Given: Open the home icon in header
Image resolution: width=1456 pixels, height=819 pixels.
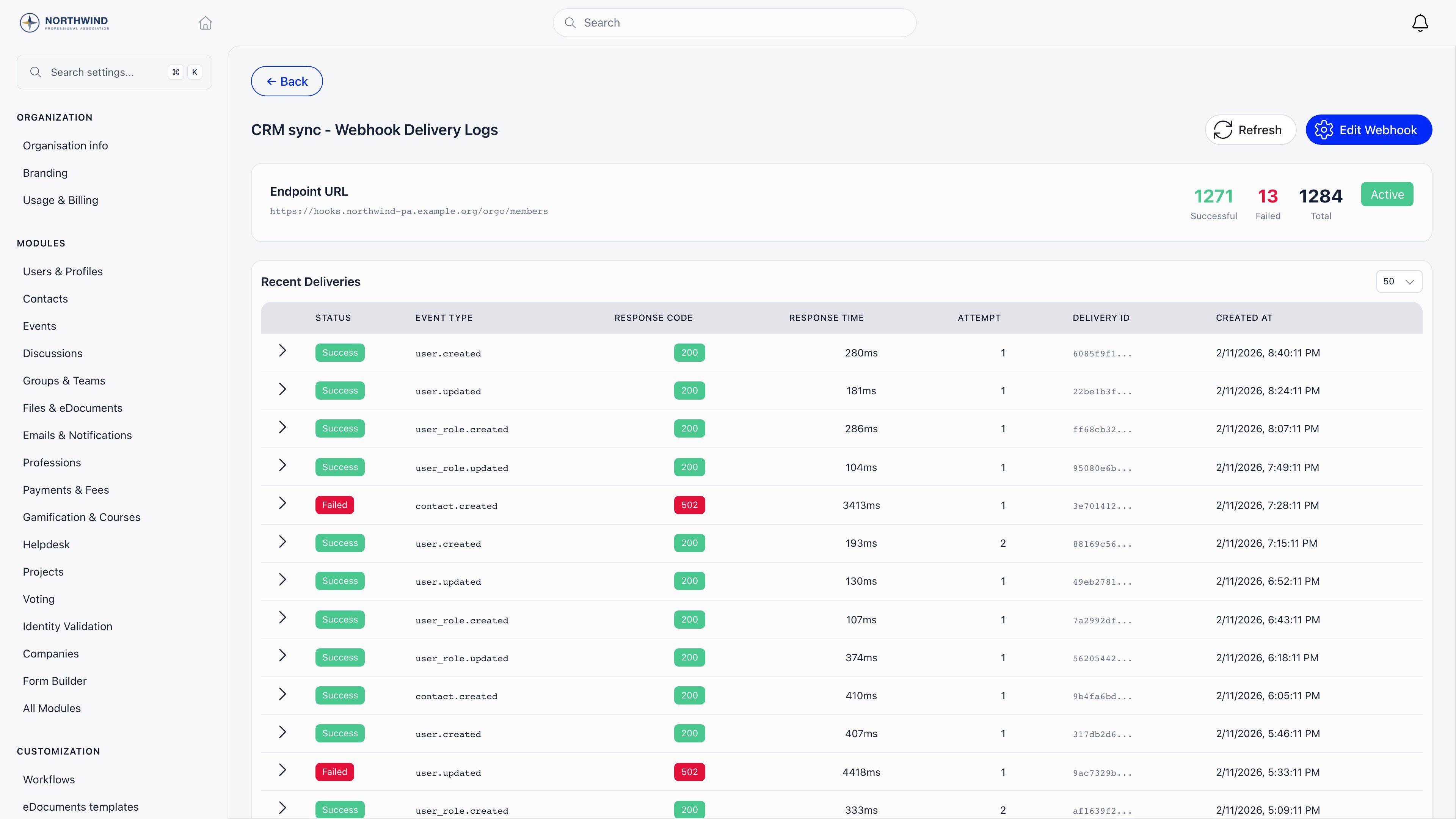Looking at the screenshot, I should click(x=205, y=23).
